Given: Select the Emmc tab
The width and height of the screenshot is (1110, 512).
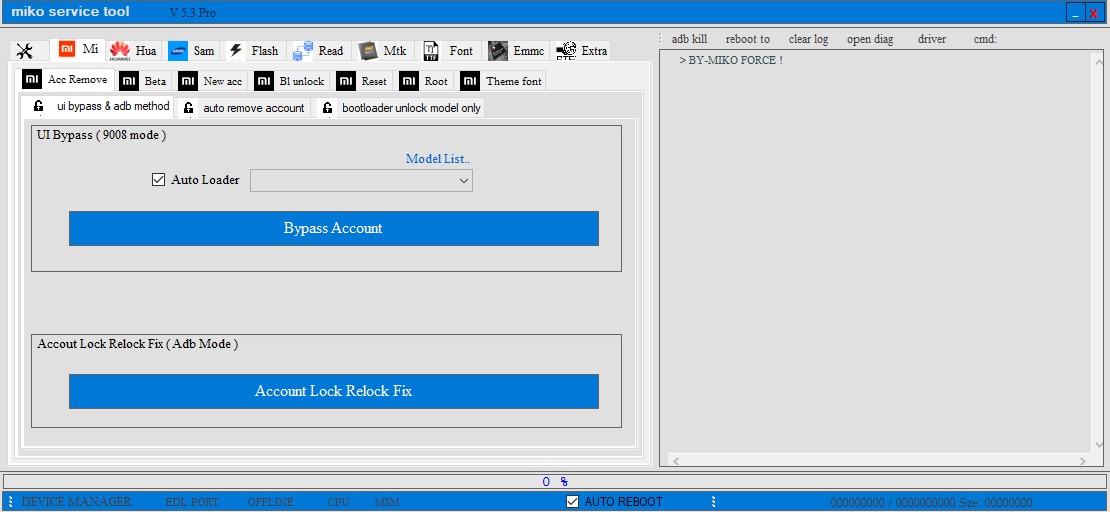Looking at the screenshot, I should click(x=517, y=51).
